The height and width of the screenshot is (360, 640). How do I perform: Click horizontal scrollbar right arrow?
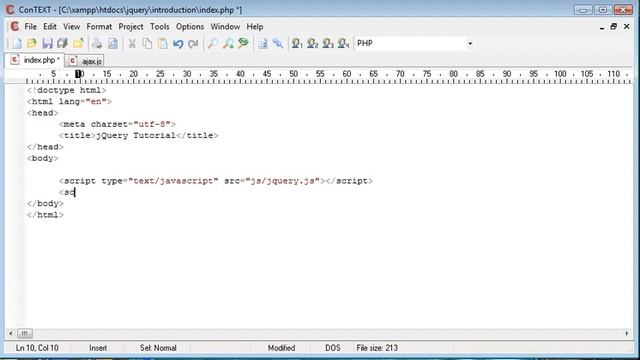click(627, 333)
